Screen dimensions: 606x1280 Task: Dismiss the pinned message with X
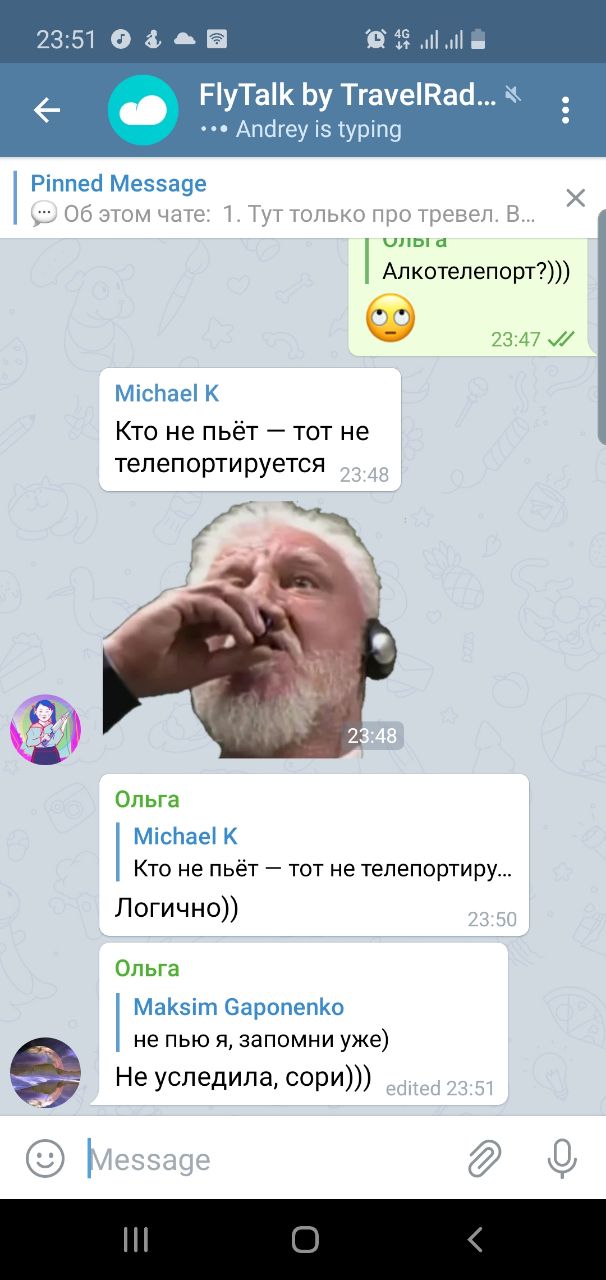(575, 198)
